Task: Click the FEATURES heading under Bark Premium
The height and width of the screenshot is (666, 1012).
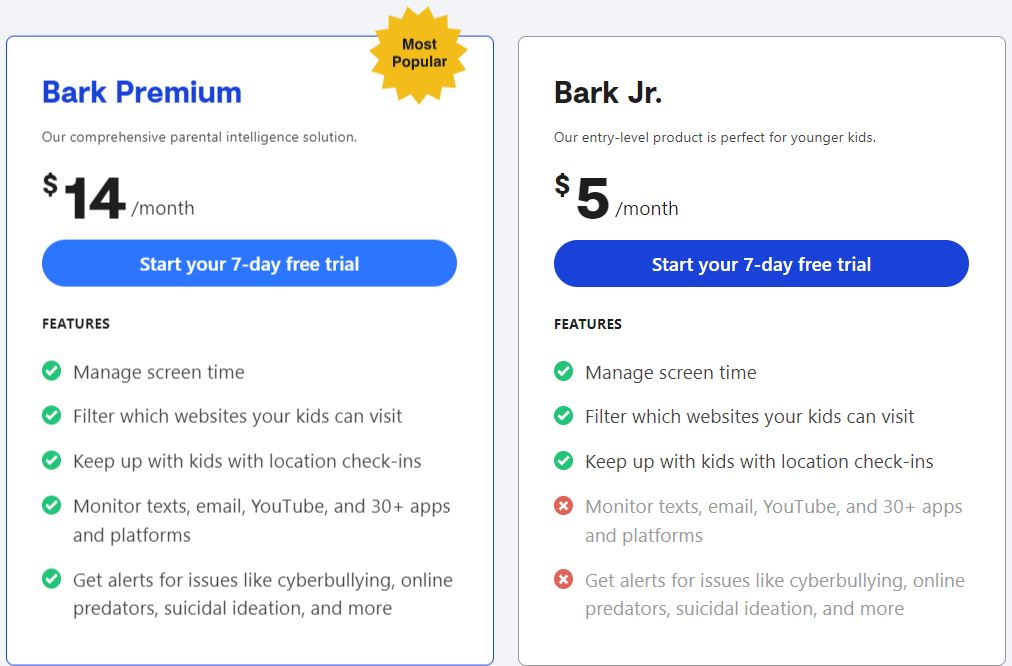Action: pyautogui.click(x=76, y=324)
